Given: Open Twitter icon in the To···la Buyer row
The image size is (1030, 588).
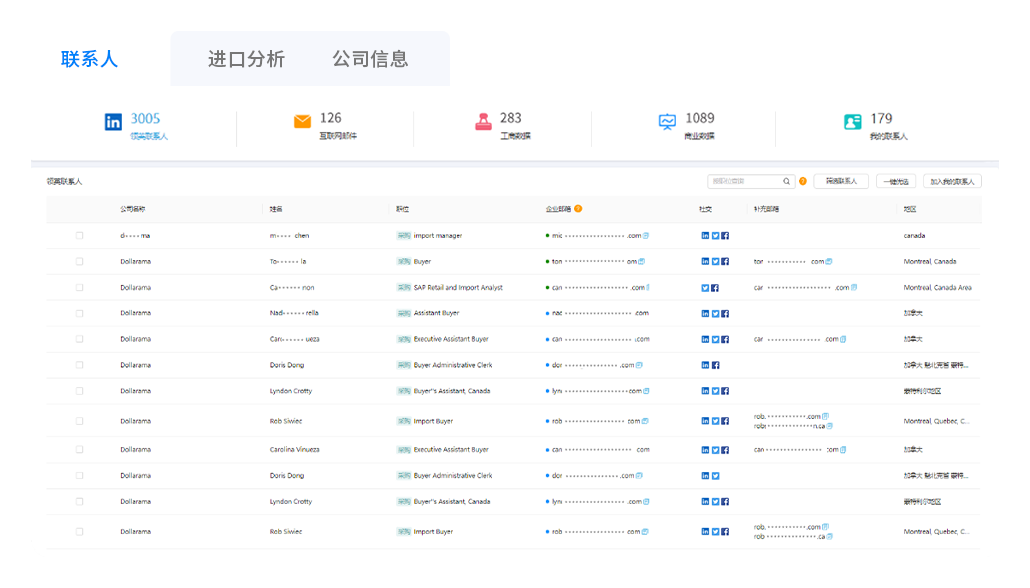Looking at the screenshot, I should click(x=715, y=261).
